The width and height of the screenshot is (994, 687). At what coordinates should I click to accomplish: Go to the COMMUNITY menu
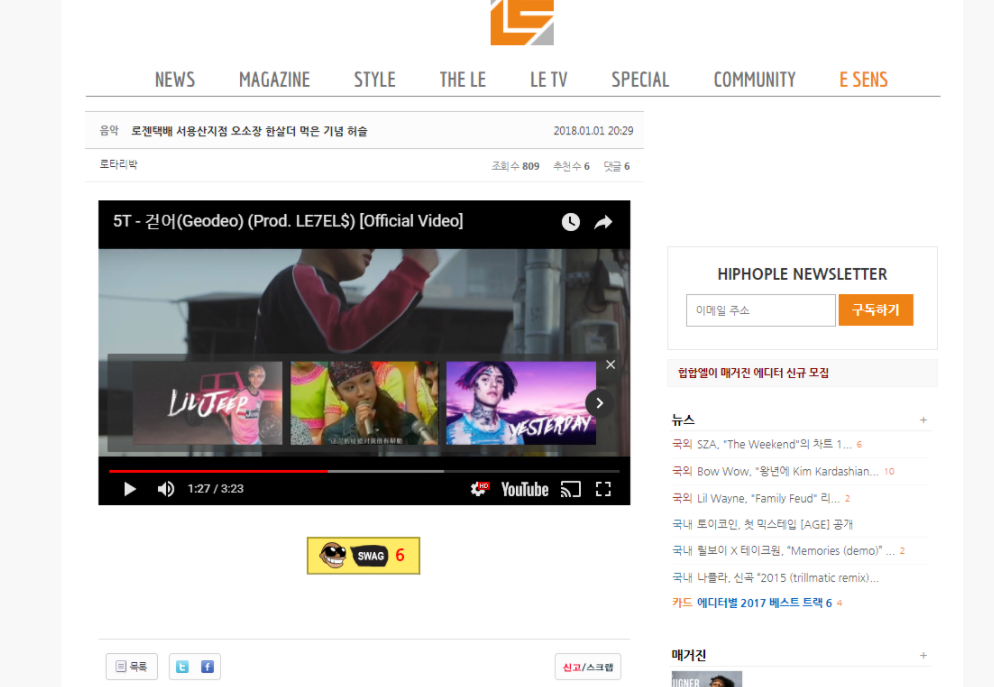click(754, 80)
